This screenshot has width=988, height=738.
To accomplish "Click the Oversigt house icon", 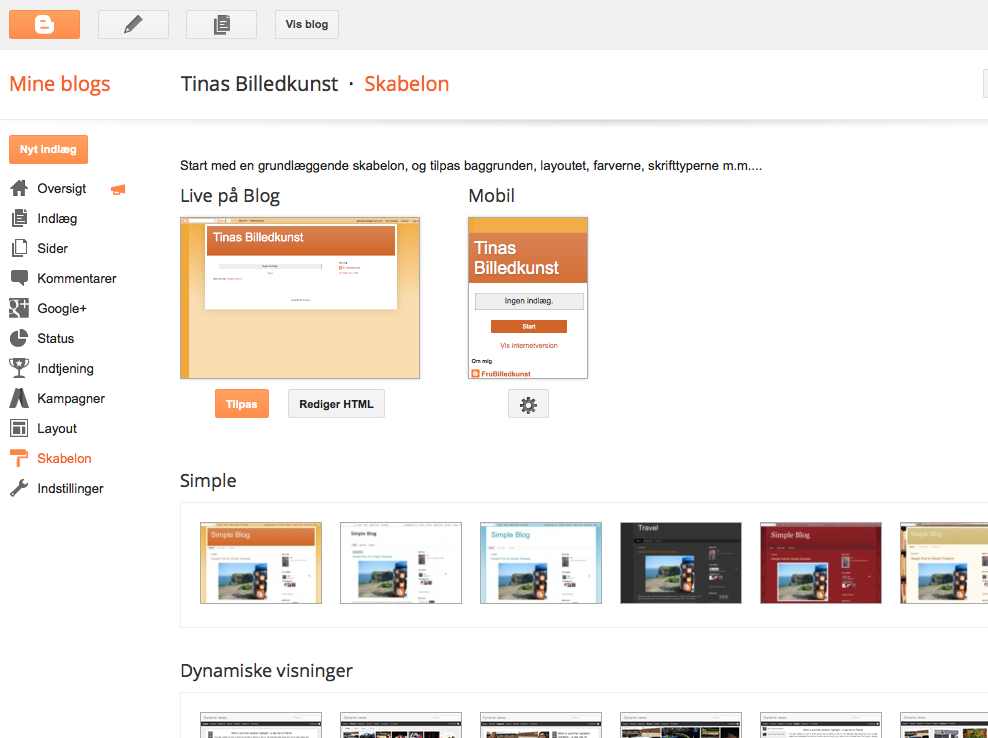I will point(19,188).
